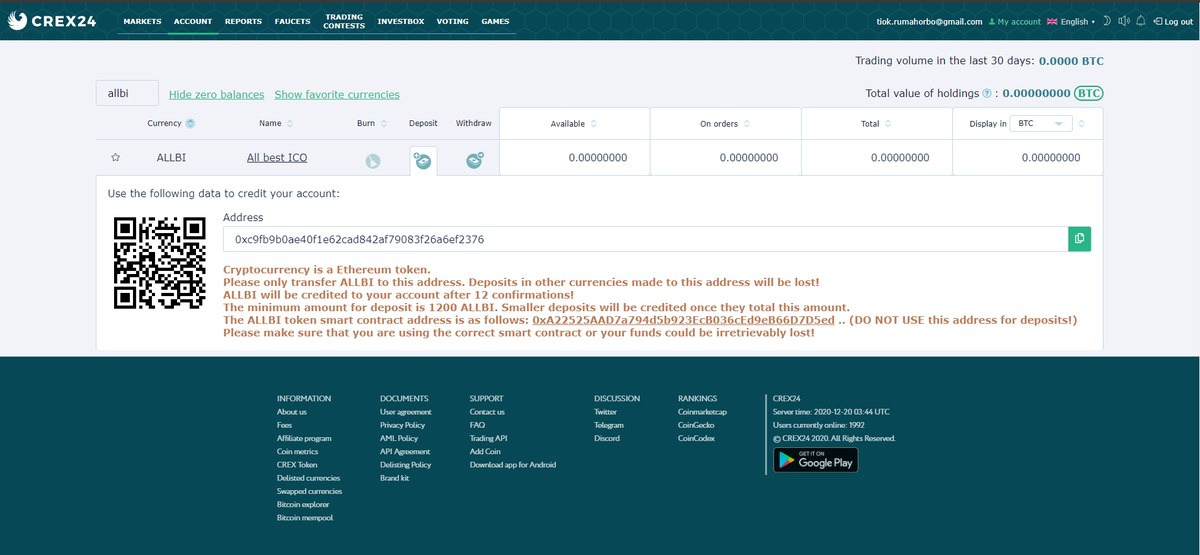
Task: Open User agreement footer link
Action: pyautogui.click(x=406, y=412)
